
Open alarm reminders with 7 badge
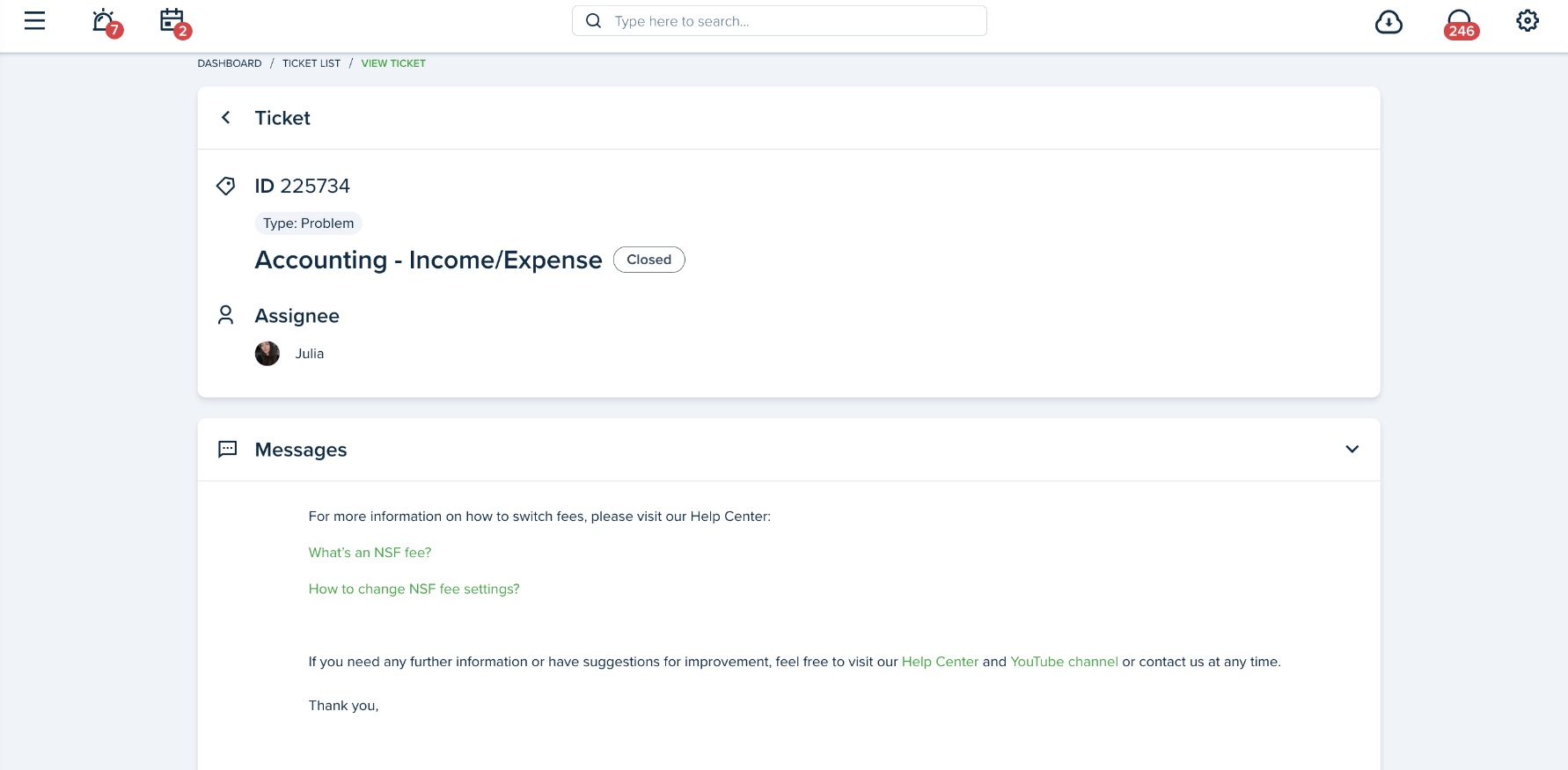106,22
